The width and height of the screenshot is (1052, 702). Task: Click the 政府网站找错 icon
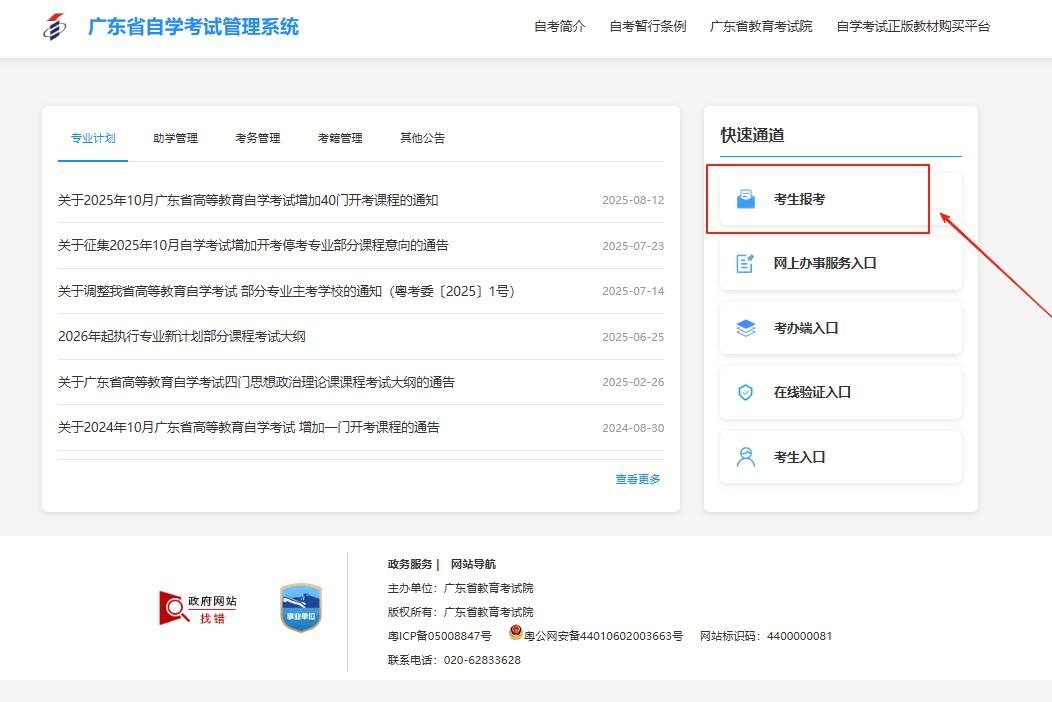(x=198, y=608)
